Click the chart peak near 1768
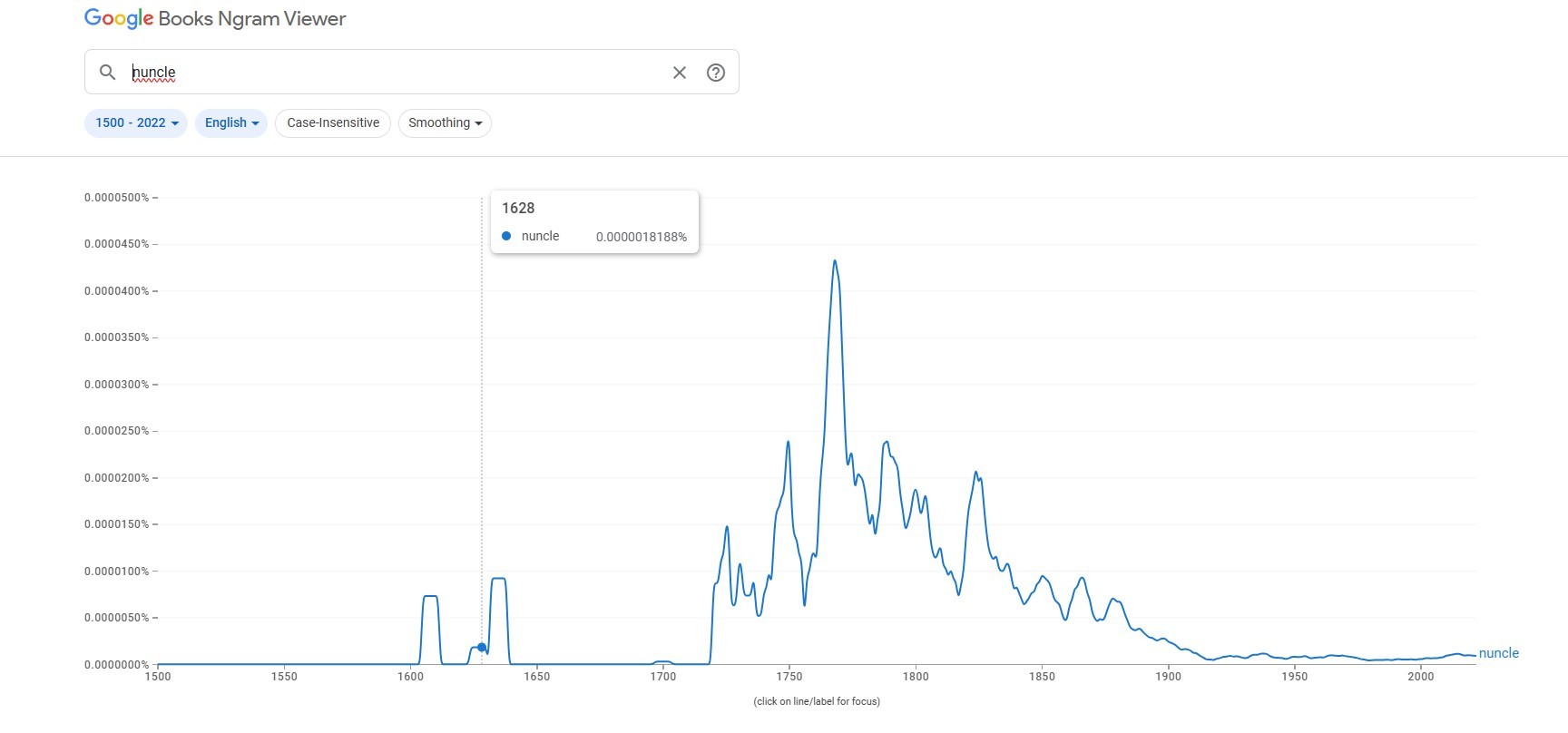The image size is (1568, 733). (835, 261)
